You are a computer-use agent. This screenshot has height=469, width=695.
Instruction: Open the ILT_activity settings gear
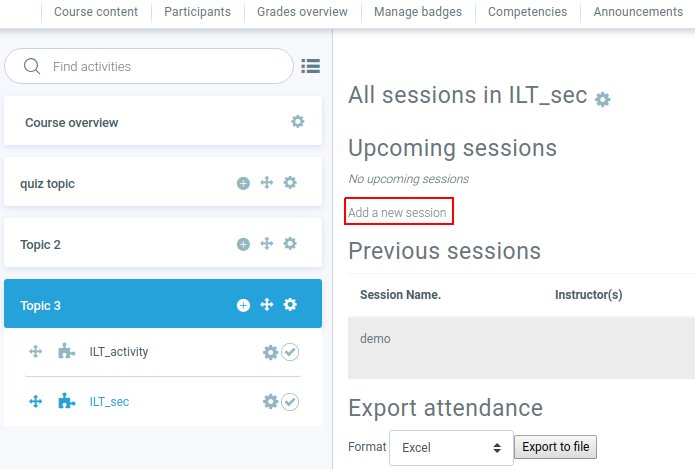tap(269, 352)
